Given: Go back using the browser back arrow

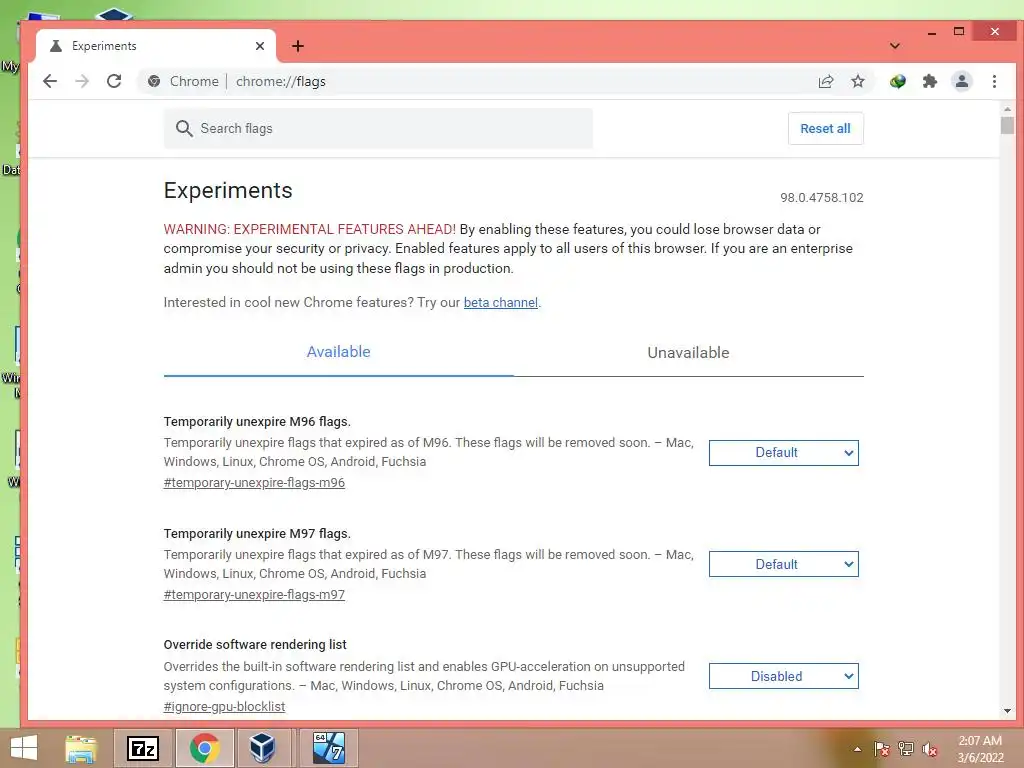Looking at the screenshot, I should pos(50,81).
